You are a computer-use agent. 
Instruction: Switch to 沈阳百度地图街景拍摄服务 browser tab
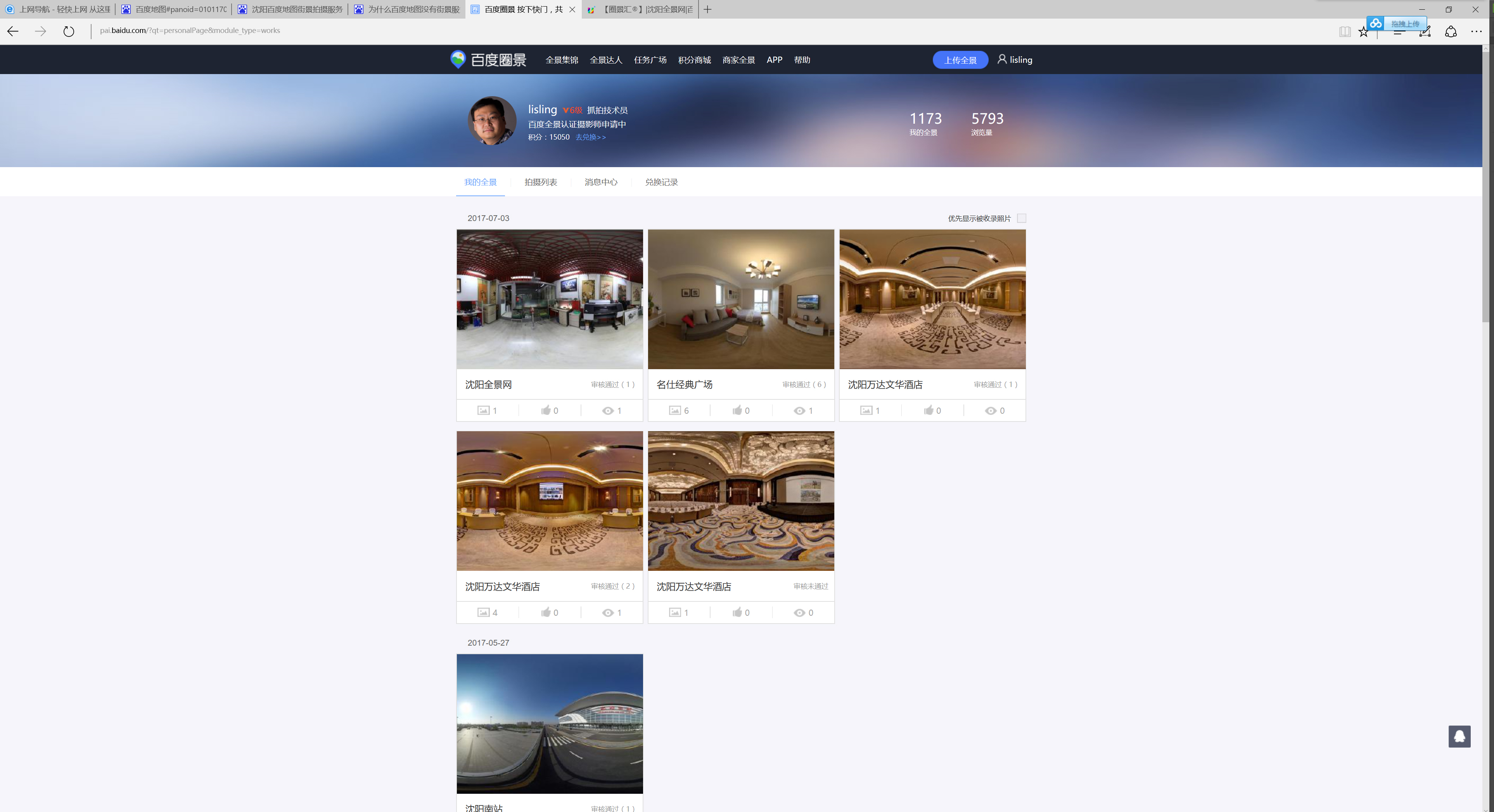point(290,9)
